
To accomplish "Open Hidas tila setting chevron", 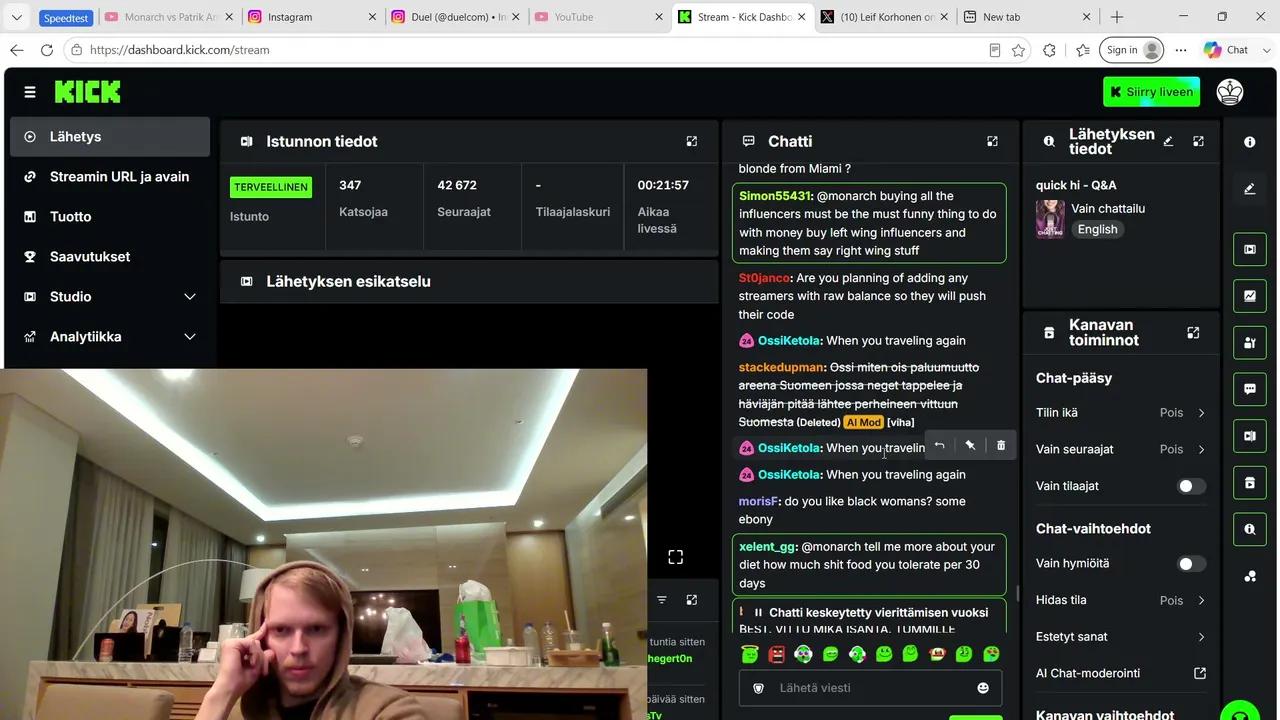I will (1201, 601).
